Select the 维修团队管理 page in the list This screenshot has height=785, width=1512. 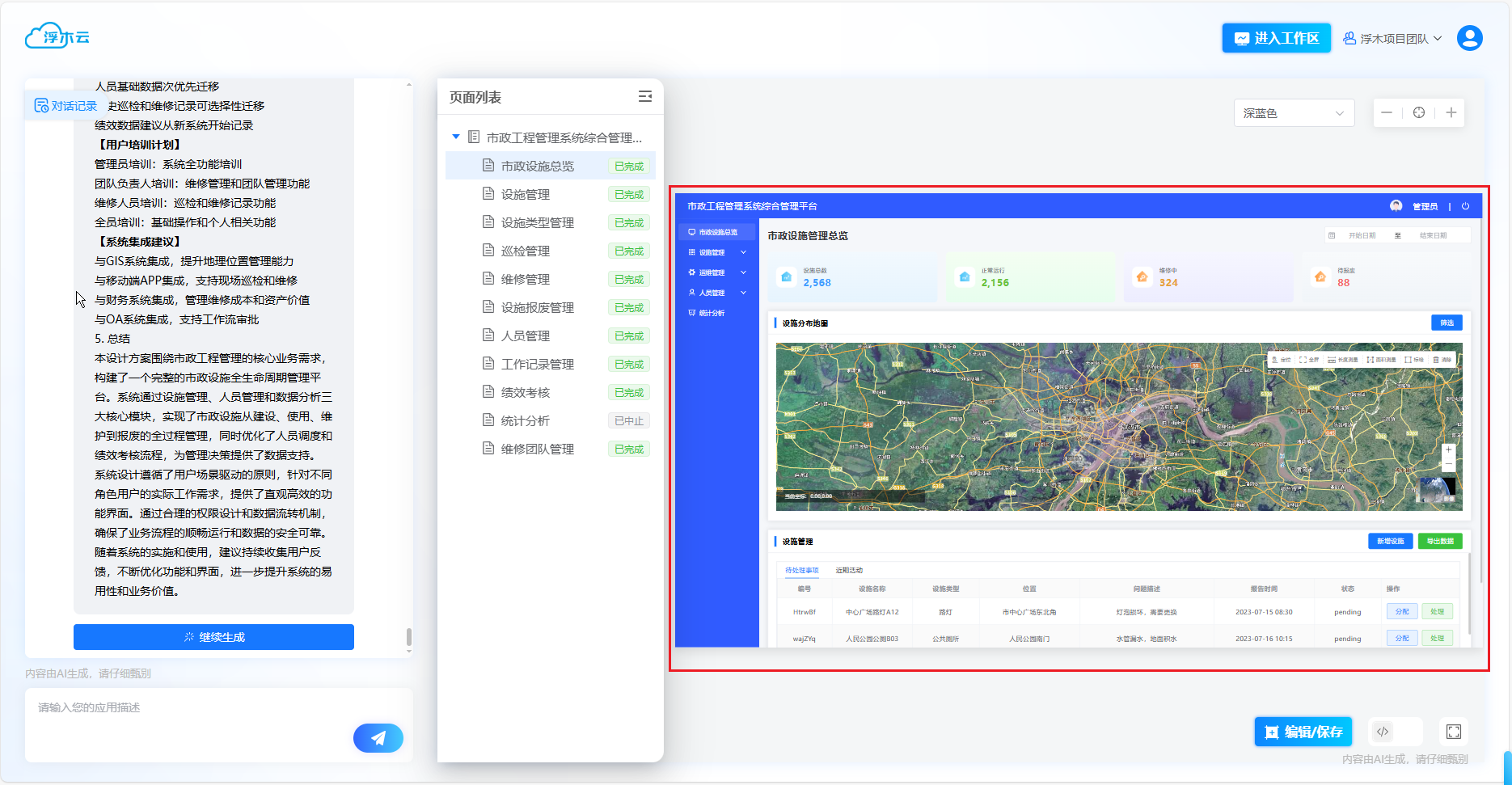pos(538,449)
